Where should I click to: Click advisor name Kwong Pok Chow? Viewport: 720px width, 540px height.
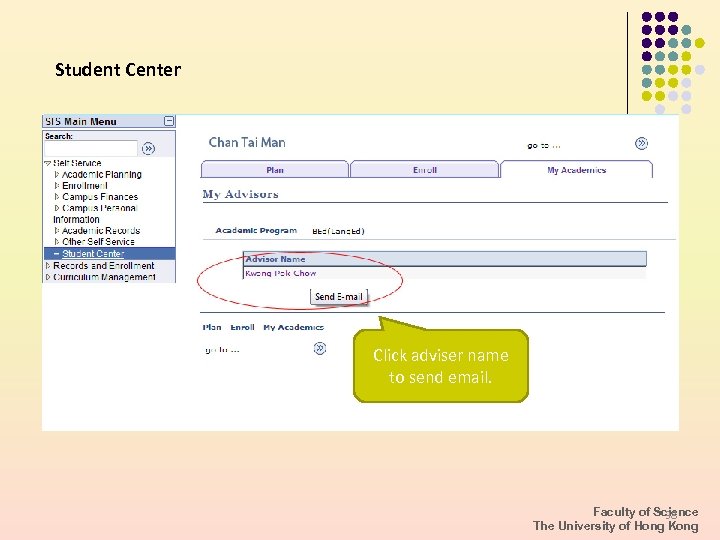coord(281,273)
